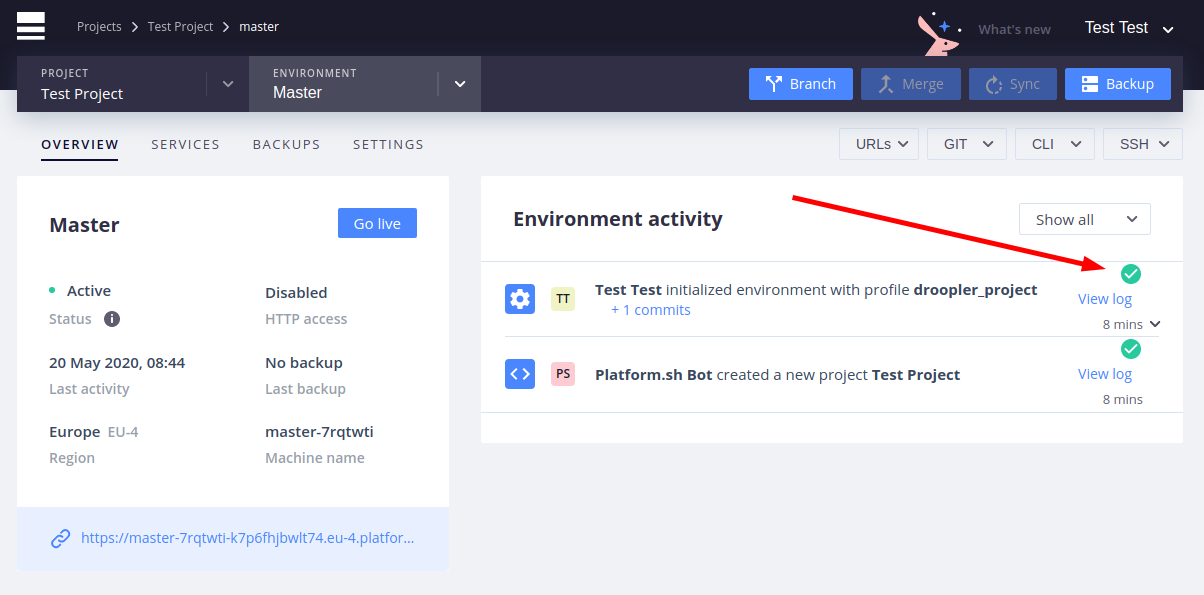The height and width of the screenshot is (595, 1204).
Task: Click the droopler_project profile name
Action: [976, 291]
